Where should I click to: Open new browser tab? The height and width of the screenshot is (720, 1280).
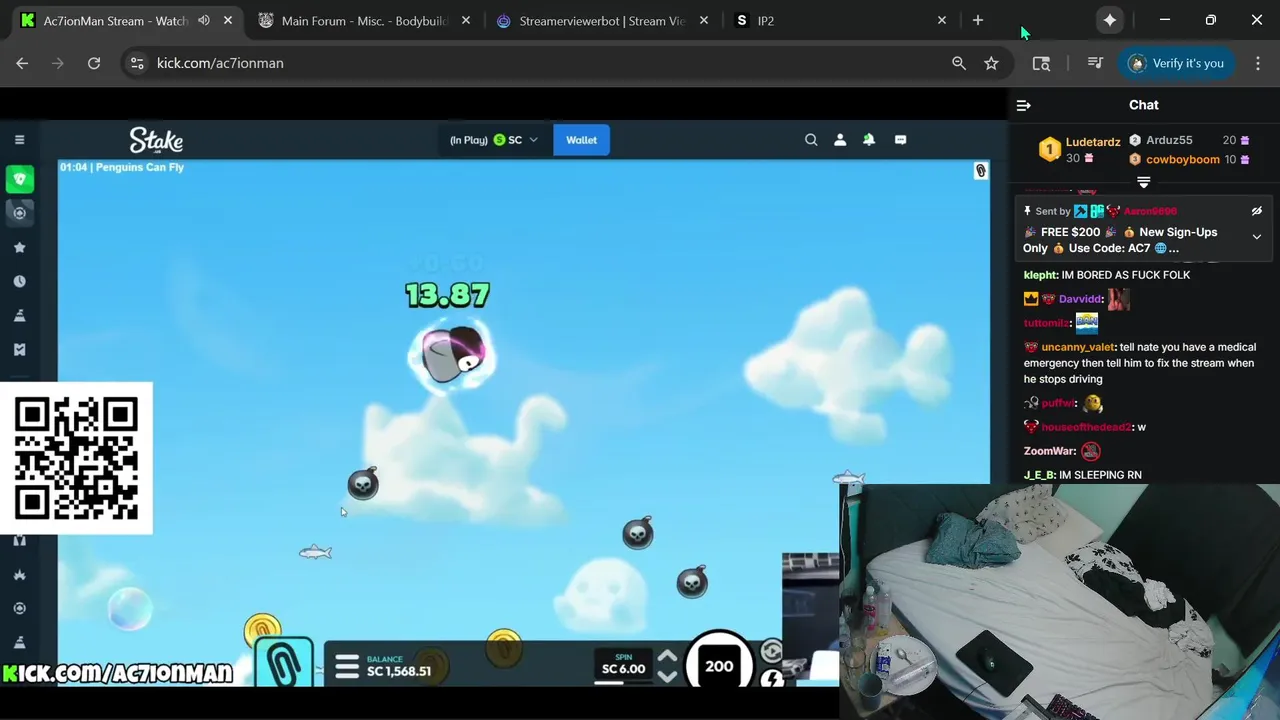click(x=978, y=20)
